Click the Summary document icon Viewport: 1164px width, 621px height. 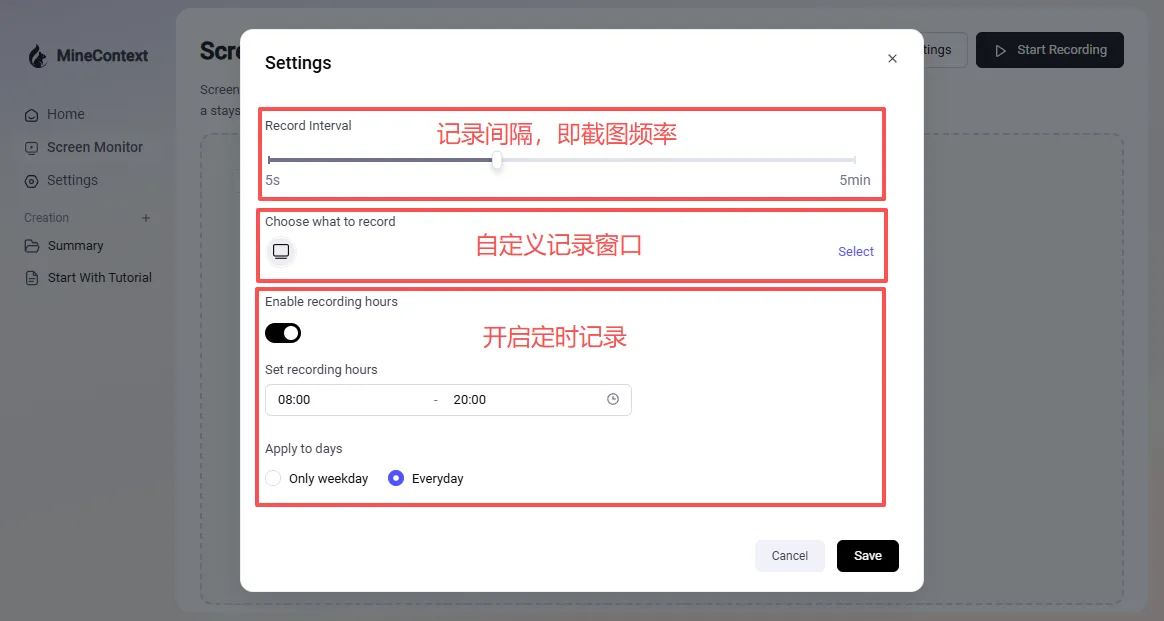click(x=32, y=245)
